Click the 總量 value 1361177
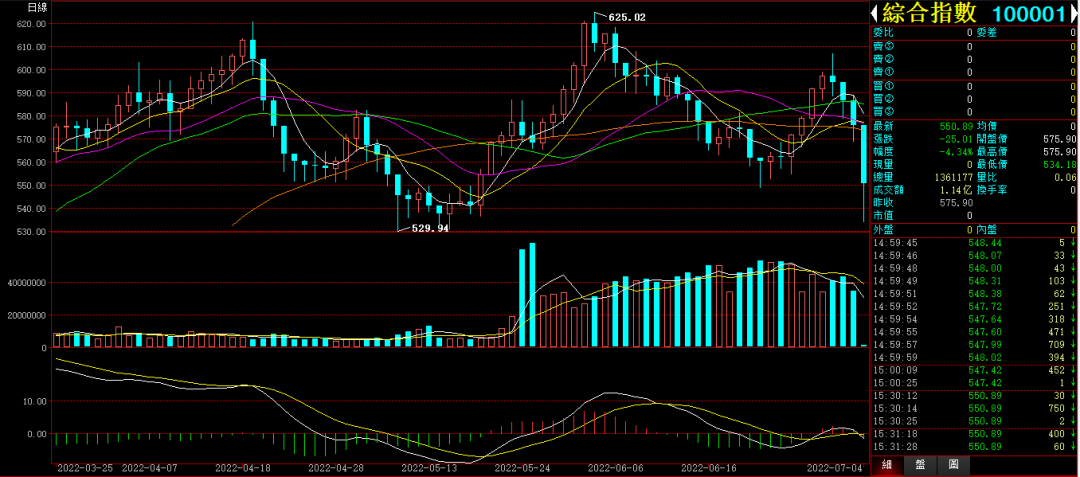Image resolution: width=1080 pixels, height=477 pixels. [953, 177]
